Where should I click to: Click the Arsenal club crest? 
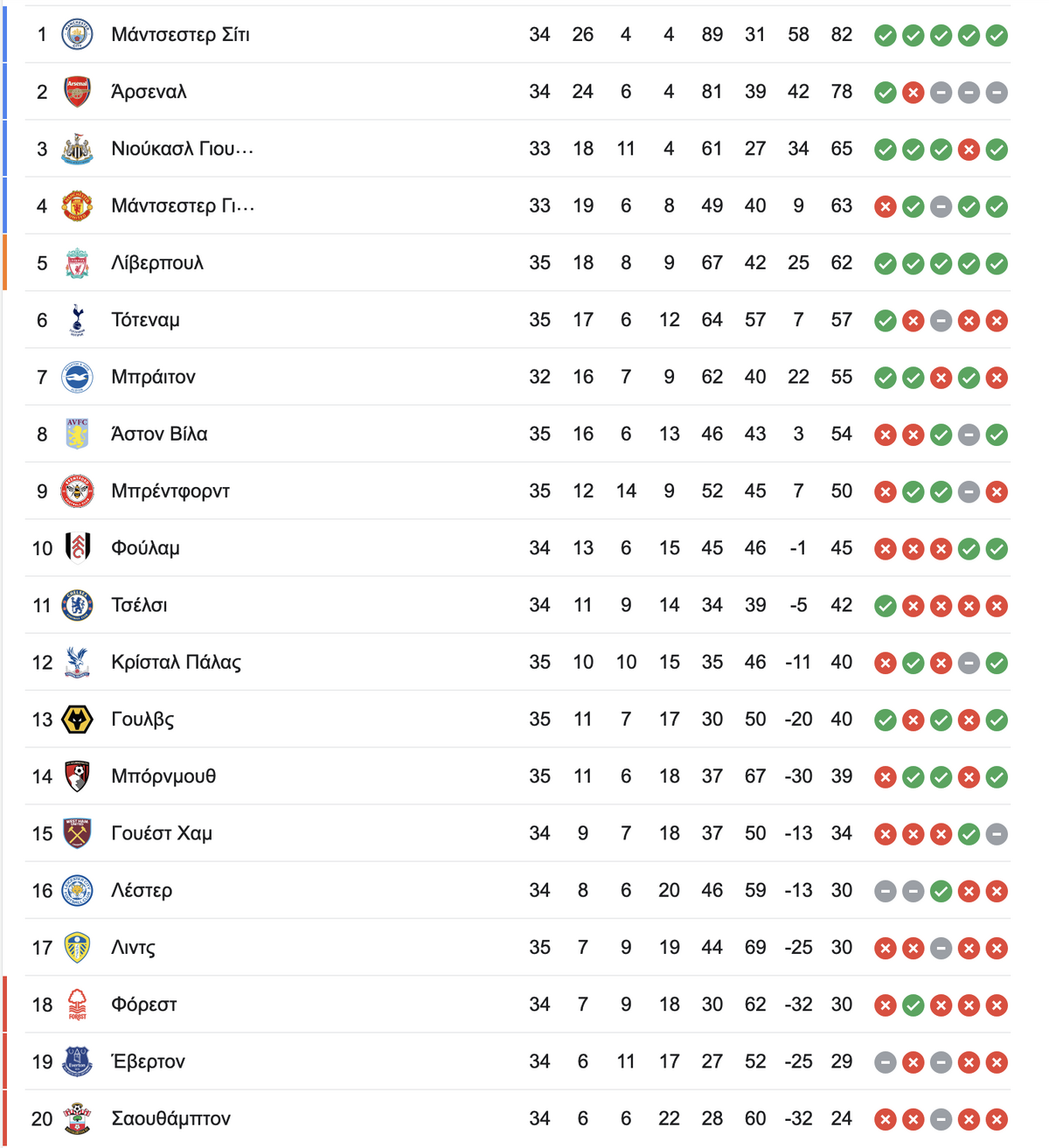[x=77, y=92]
